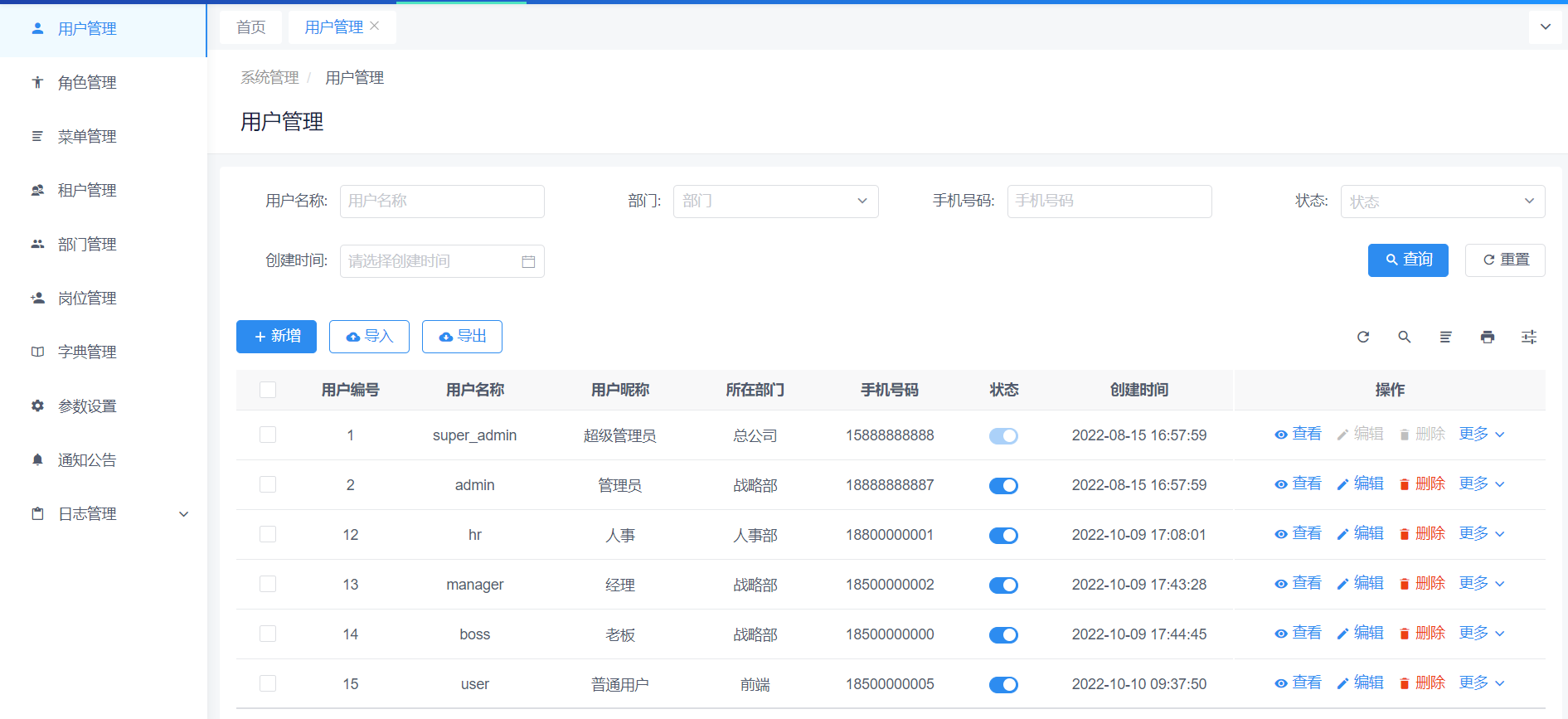Image resolution: width=1568 pixels, height=719 pixels.
Task: Open the tabs dropdown chevron at top right
Action: (x=1546, y=27)
